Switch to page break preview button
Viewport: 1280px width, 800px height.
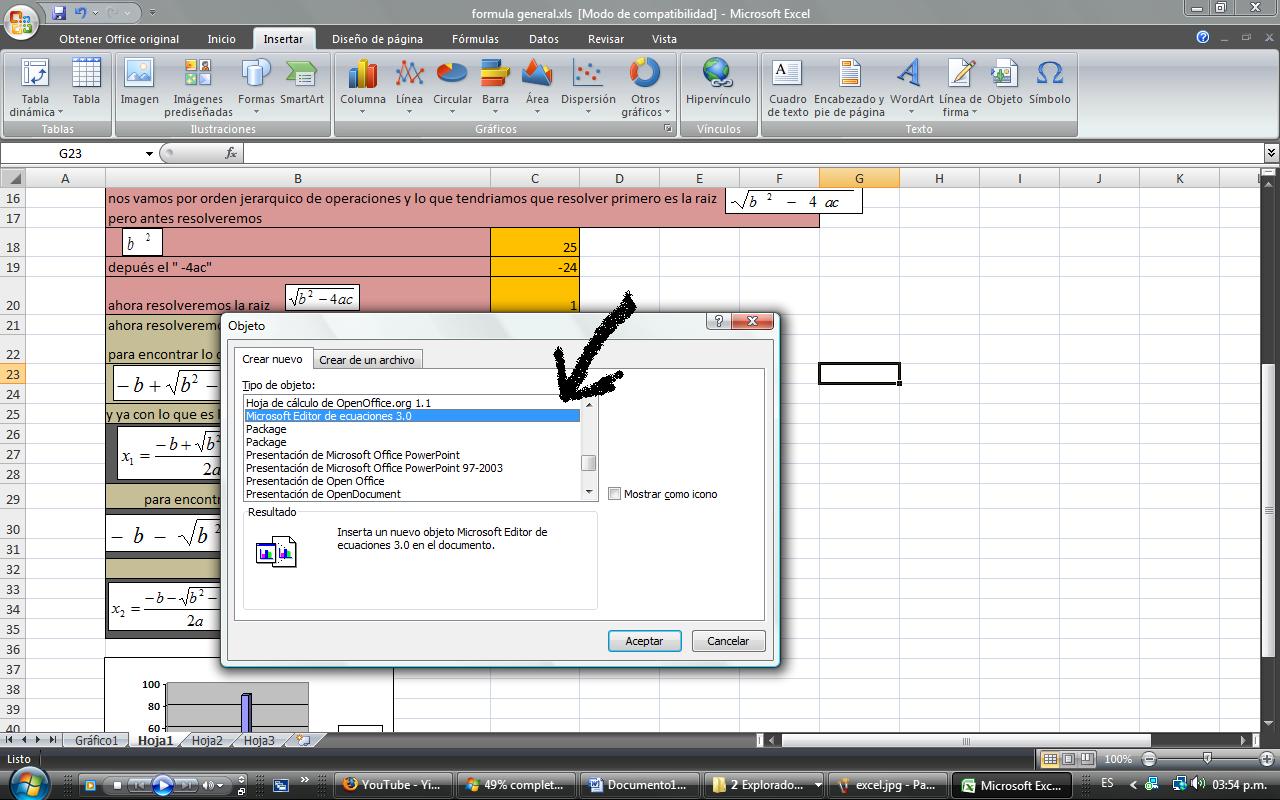coord(1086,759)
